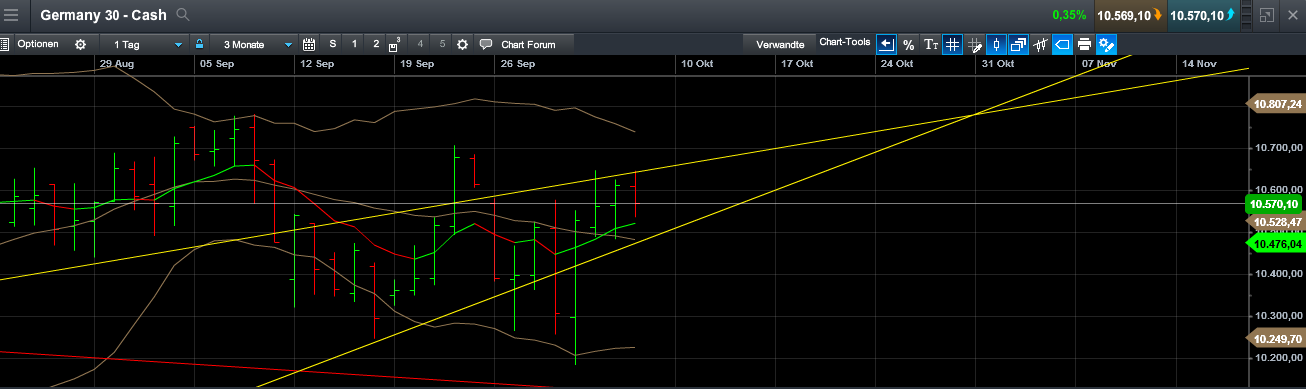This screenshot has height=389, width=1306.
Task: Click the 14 Nov date marker
Action: click(x=1199, y=64)
